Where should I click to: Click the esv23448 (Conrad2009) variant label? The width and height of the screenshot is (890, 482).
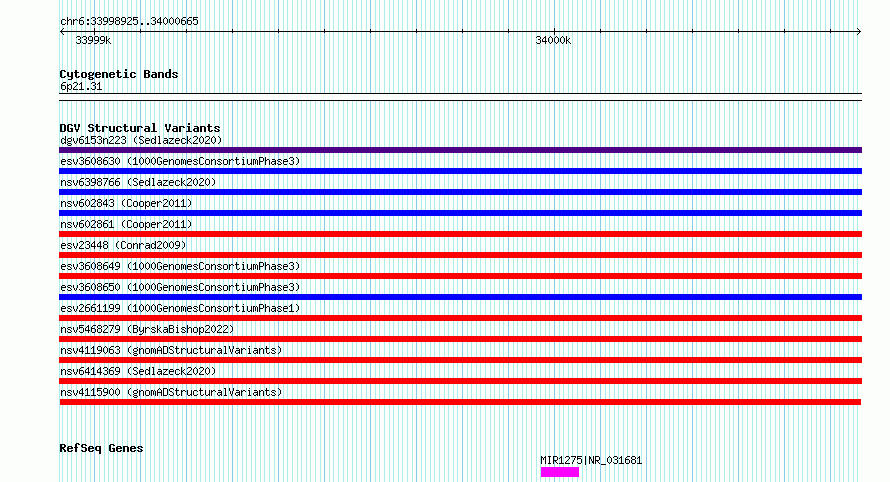coord(123,245)
